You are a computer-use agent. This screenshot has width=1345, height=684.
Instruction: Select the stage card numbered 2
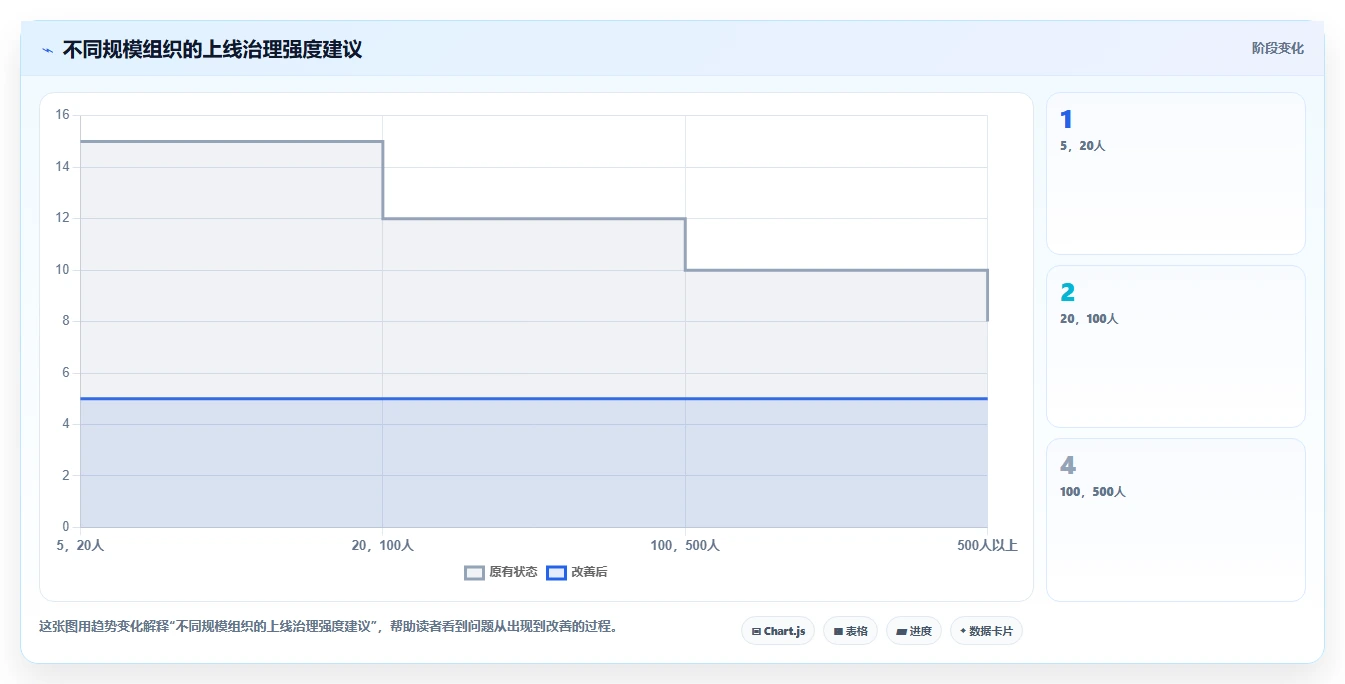tap(1176, 347)
